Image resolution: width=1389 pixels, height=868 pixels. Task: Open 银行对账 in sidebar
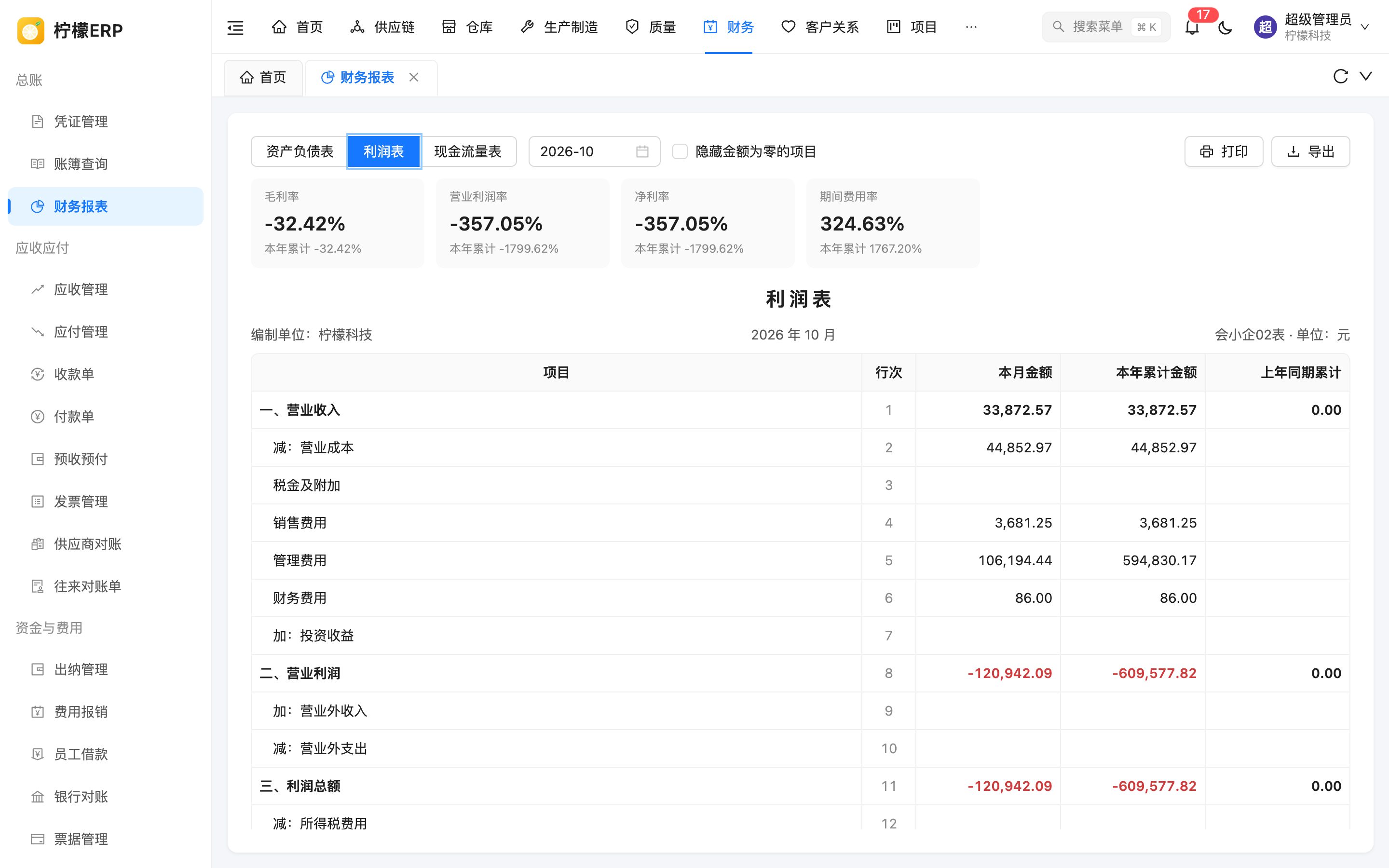click(x=106, y=797)
